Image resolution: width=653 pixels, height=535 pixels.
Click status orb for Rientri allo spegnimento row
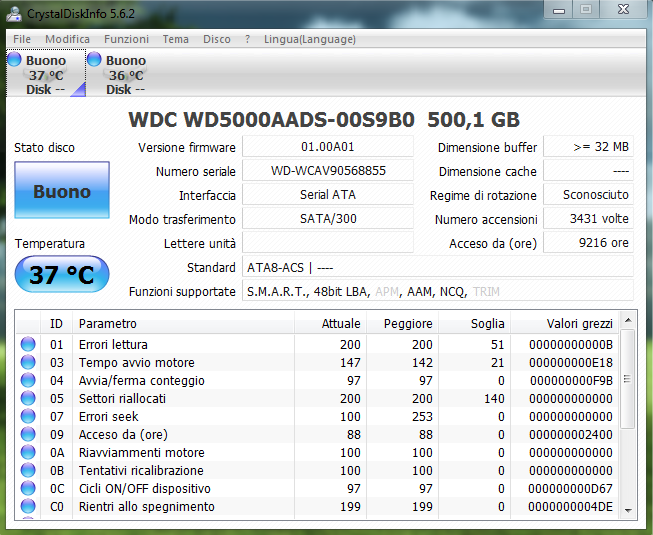tap(28, 506)
